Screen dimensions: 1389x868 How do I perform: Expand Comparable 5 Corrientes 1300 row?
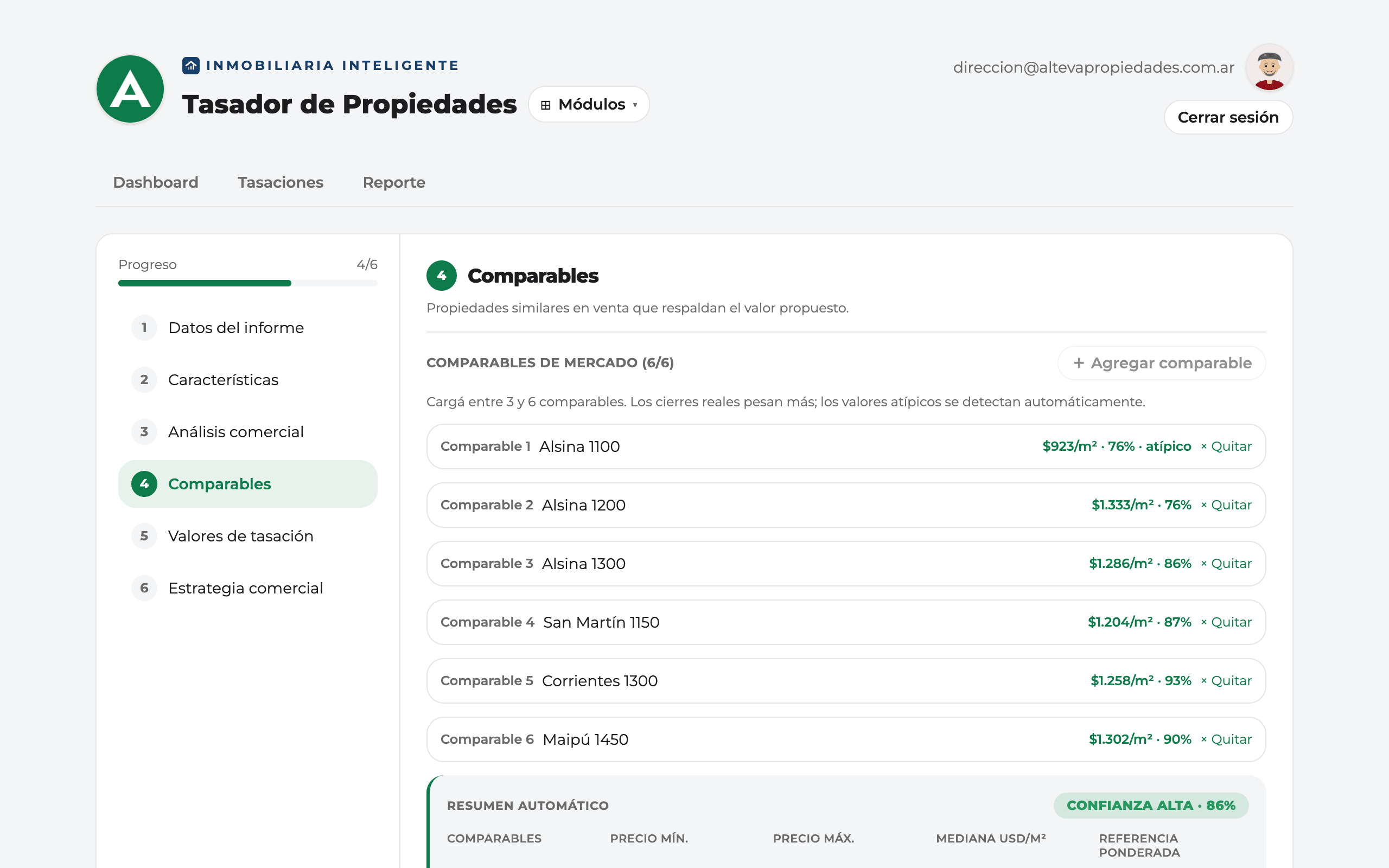point(846,681)
